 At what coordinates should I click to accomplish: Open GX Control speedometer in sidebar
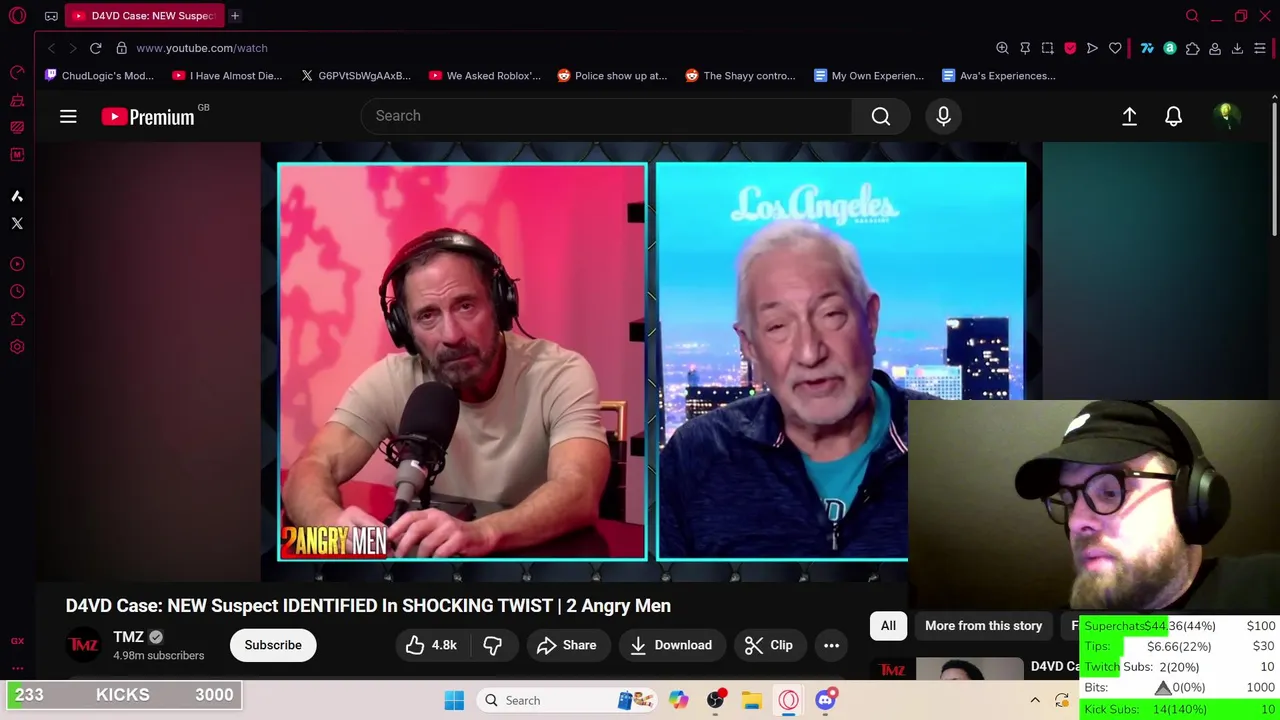click(17, 72)
